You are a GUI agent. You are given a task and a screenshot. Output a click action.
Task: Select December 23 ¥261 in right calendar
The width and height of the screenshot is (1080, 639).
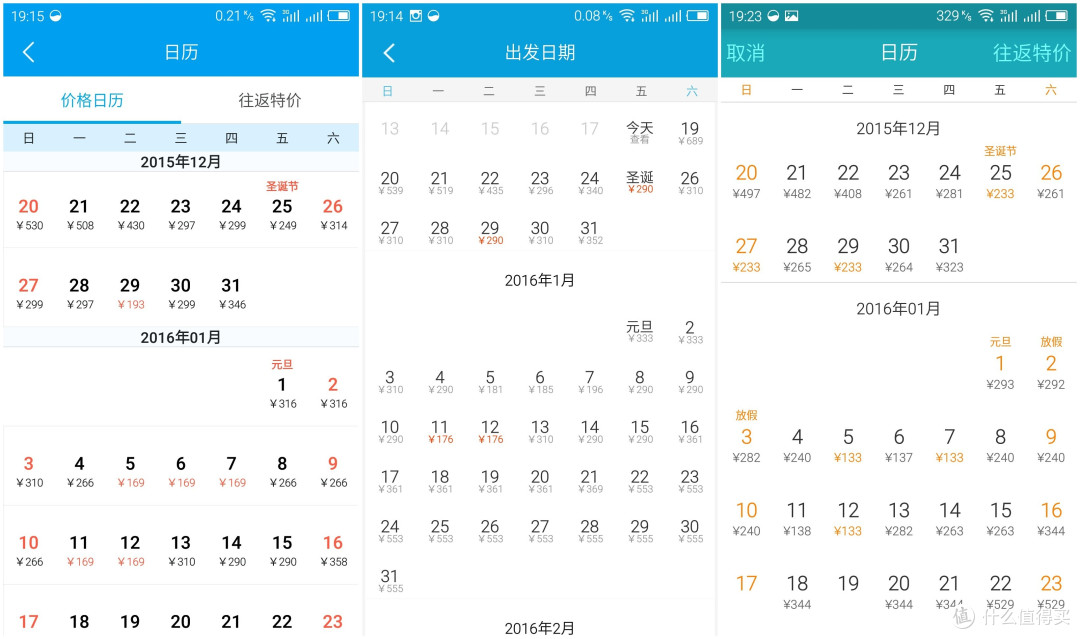pyautogui.click(x=898, y=181)
